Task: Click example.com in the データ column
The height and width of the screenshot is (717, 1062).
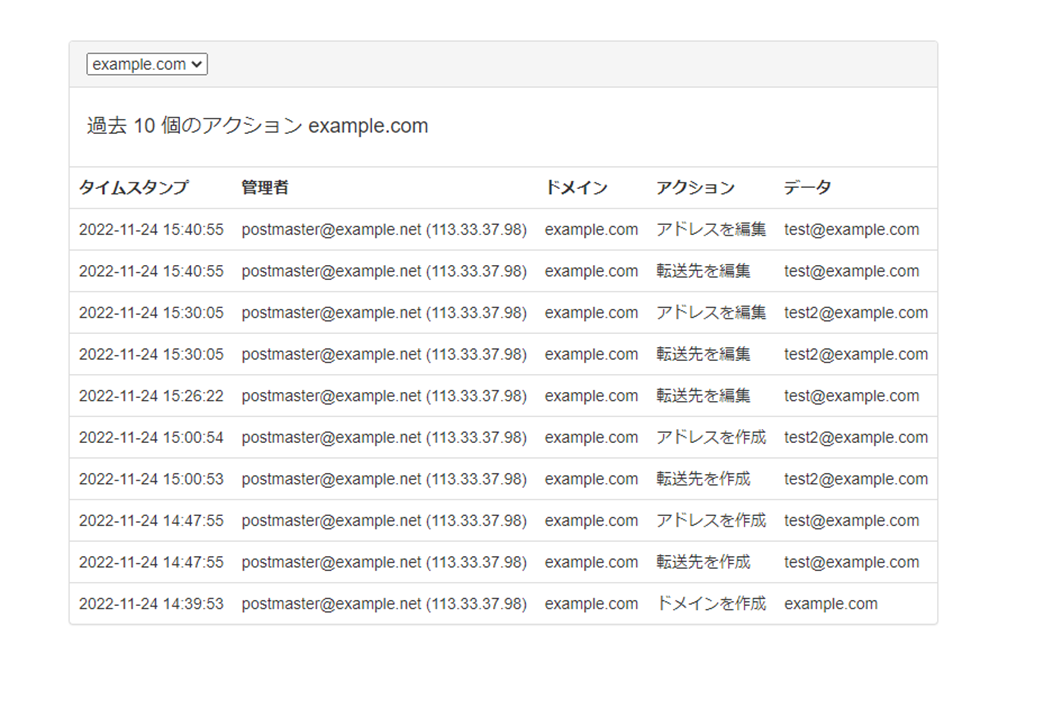Action: pos(832,603)
